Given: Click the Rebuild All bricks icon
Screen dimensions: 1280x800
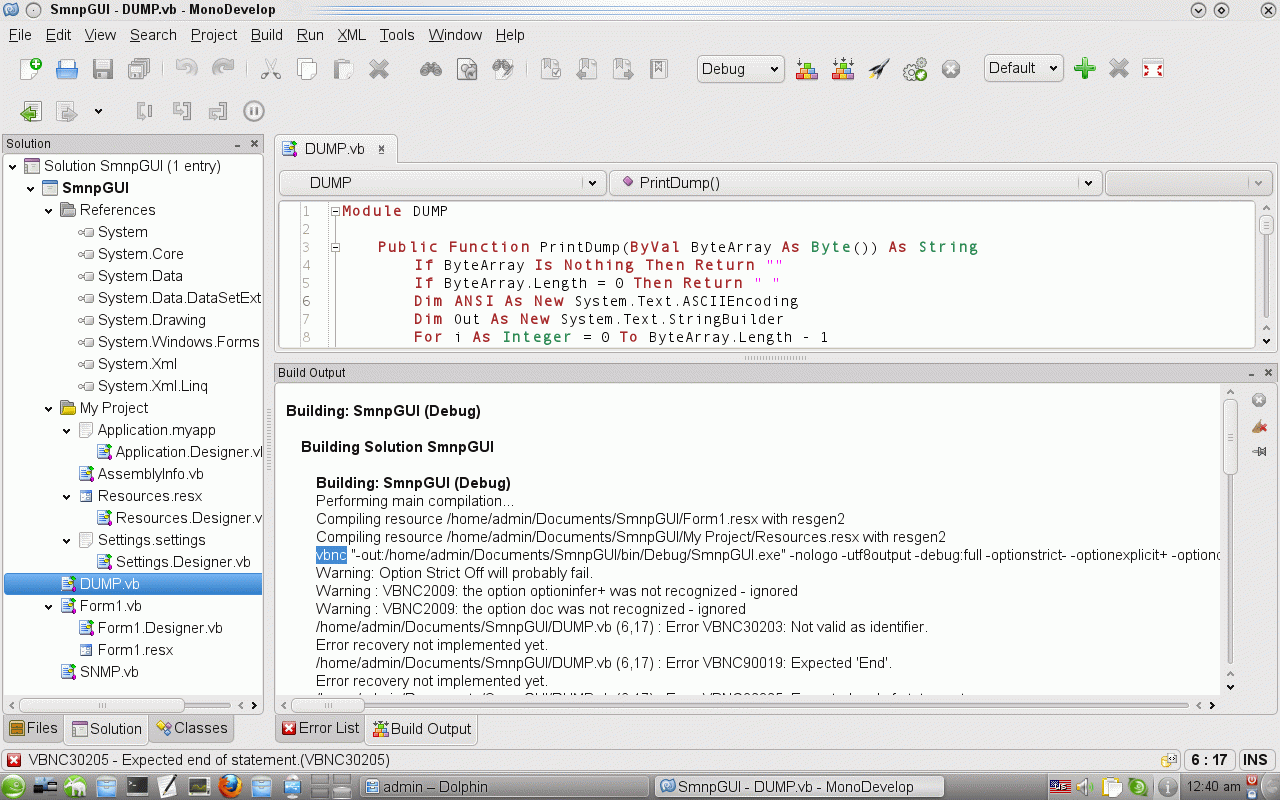Looking at the screenshot, I should [843, 68].
